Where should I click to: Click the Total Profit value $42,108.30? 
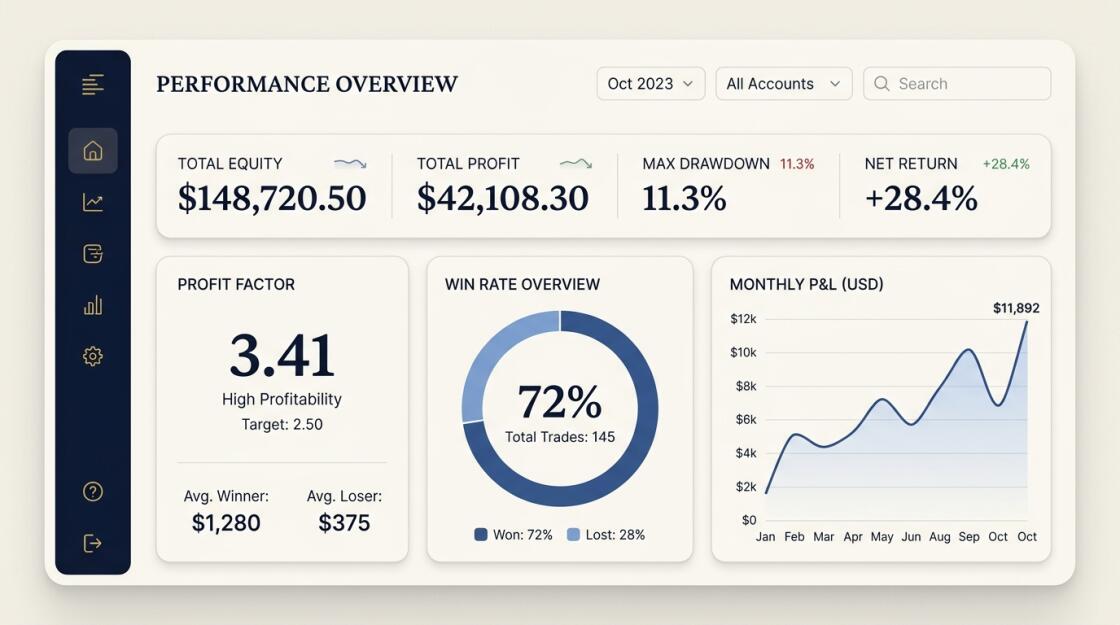tap(503, 198)
